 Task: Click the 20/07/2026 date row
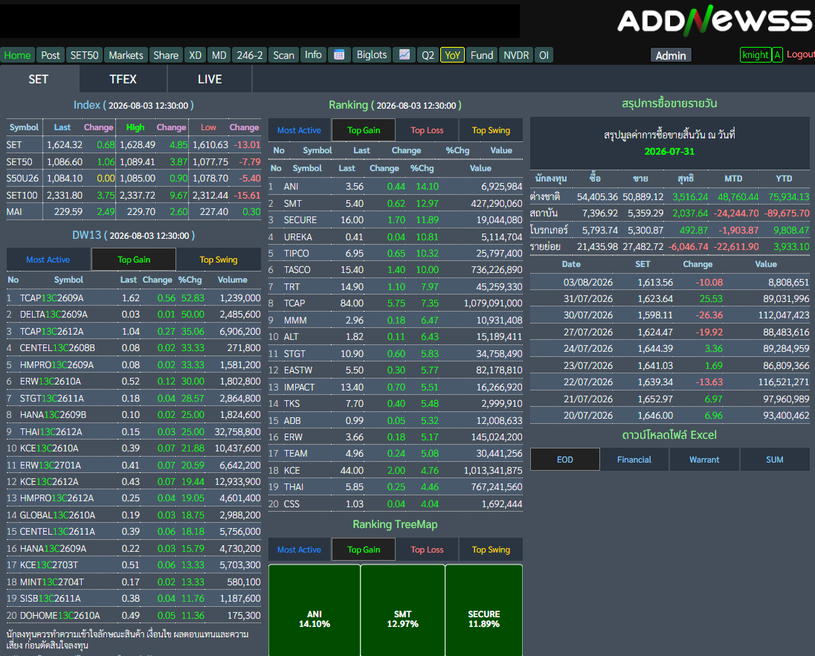tap(669, 415)
